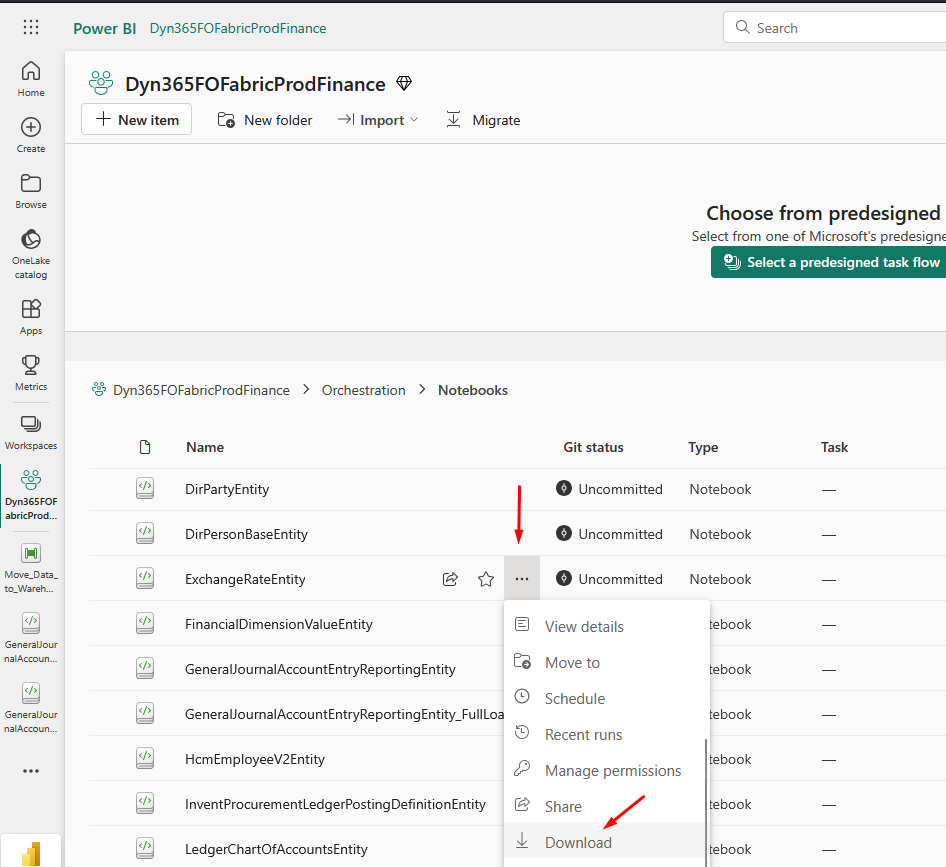Click the New item button
The width and height of the screenshot is (946, 867).
136,119
